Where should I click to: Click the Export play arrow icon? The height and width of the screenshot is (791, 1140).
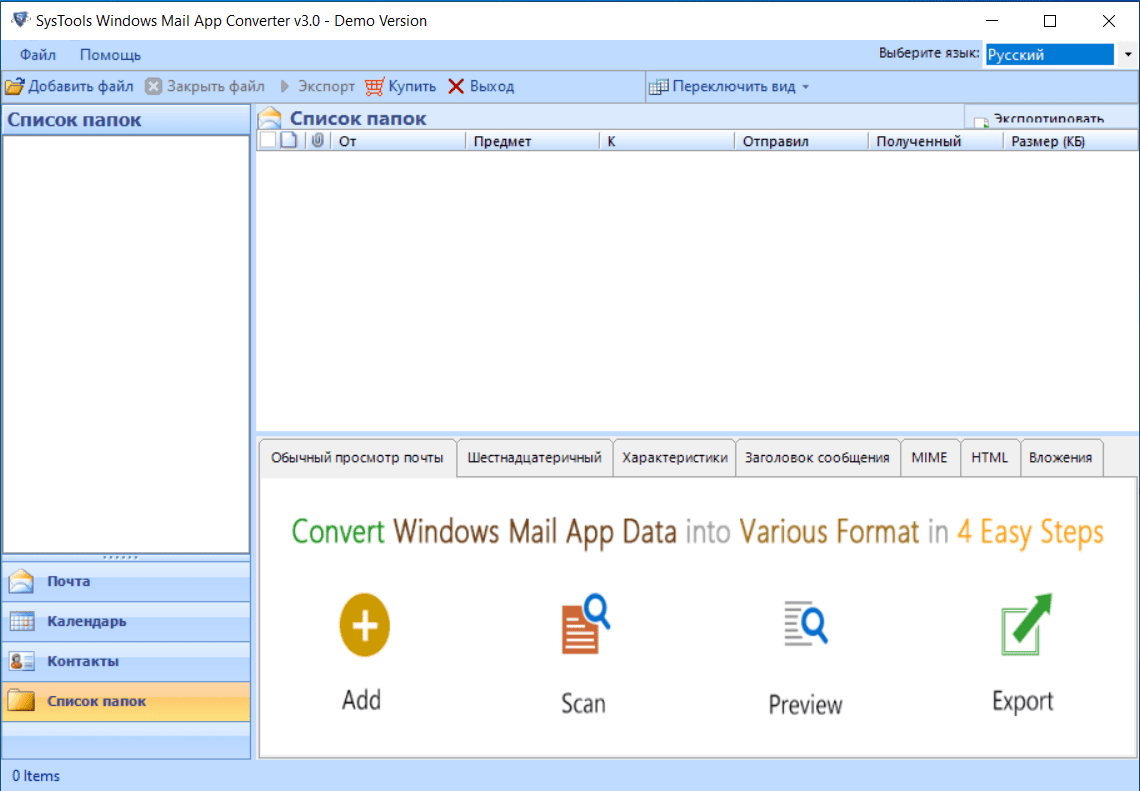[x=285, y=87]
